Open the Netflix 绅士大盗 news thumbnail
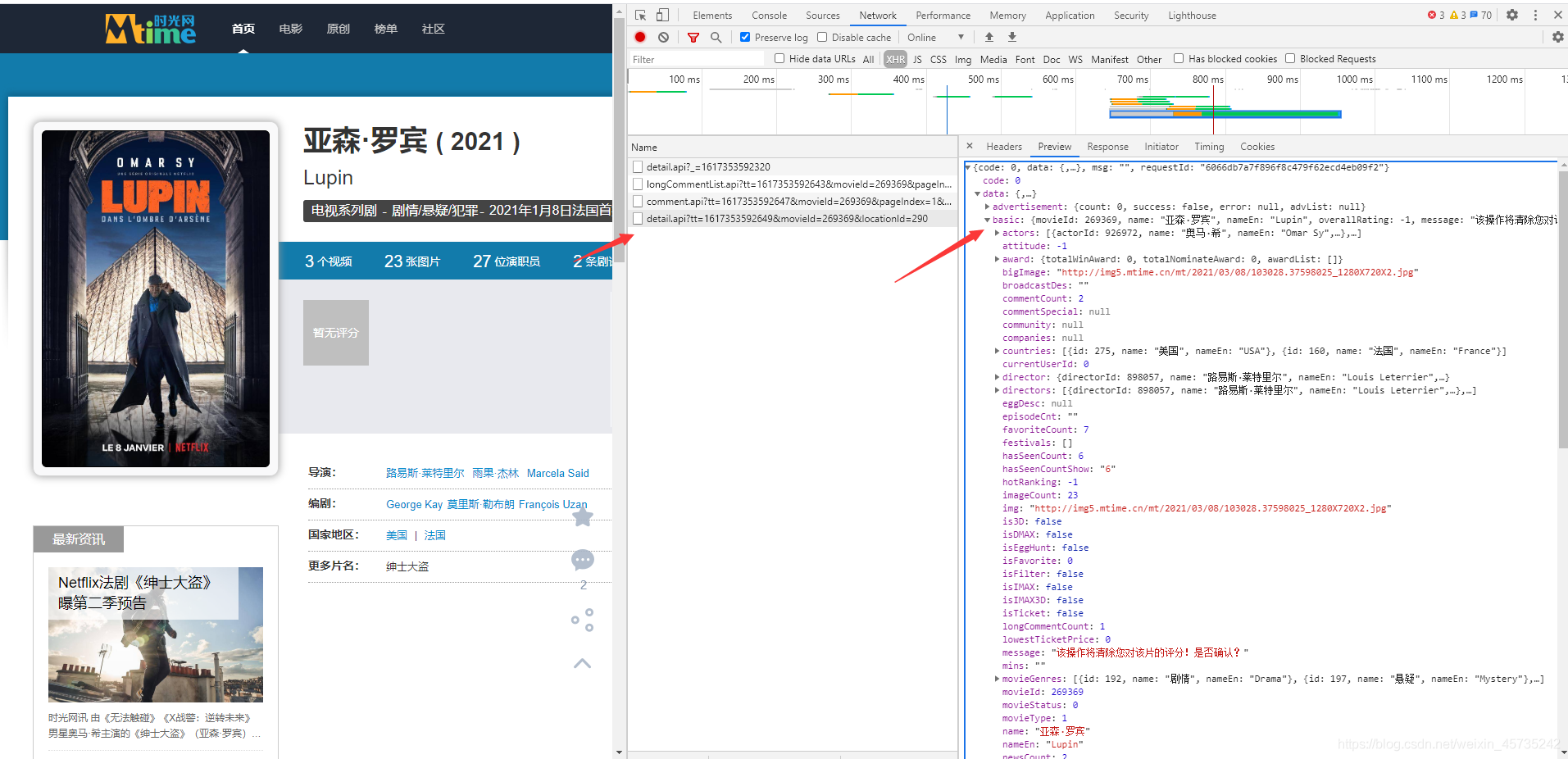Image resolution: width=1568 pixels, height=759 pixels. coord(156,634)
